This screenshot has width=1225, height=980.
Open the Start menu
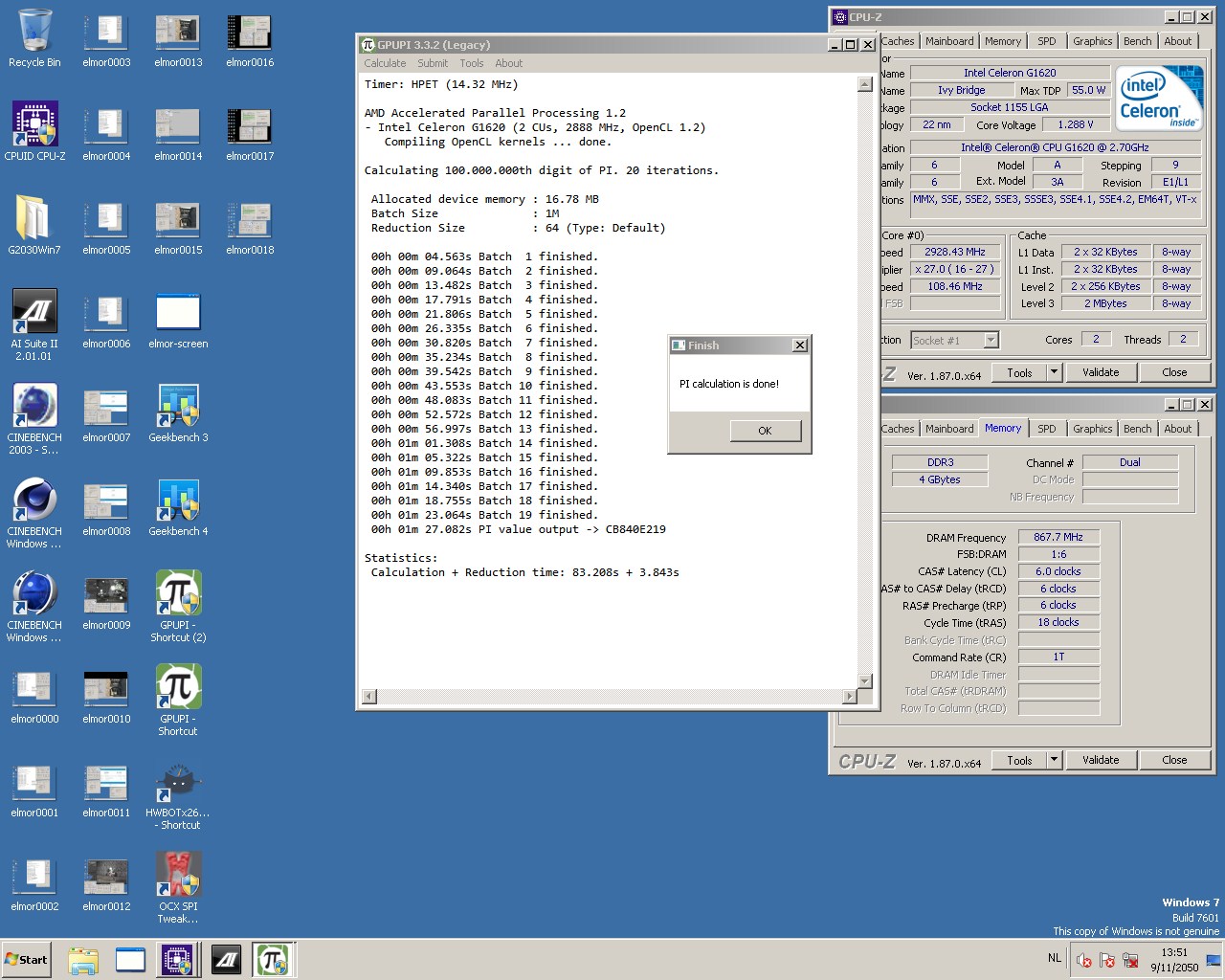(27, 960)
